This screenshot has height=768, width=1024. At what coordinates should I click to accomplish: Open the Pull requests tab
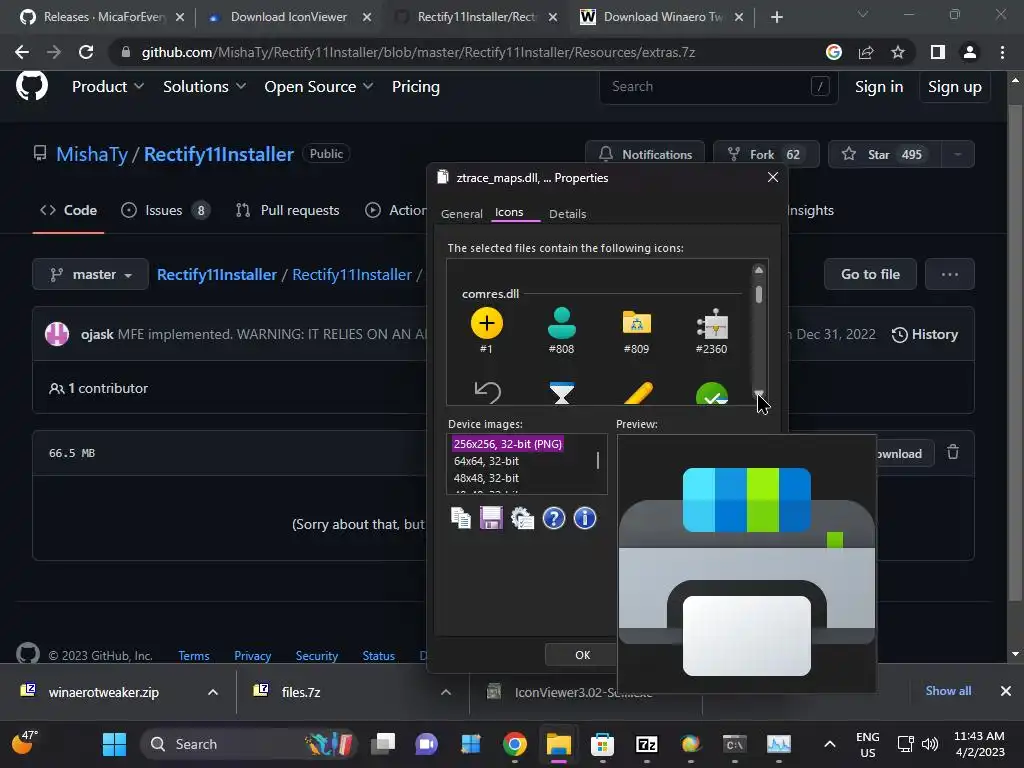[x=287, y=210]
